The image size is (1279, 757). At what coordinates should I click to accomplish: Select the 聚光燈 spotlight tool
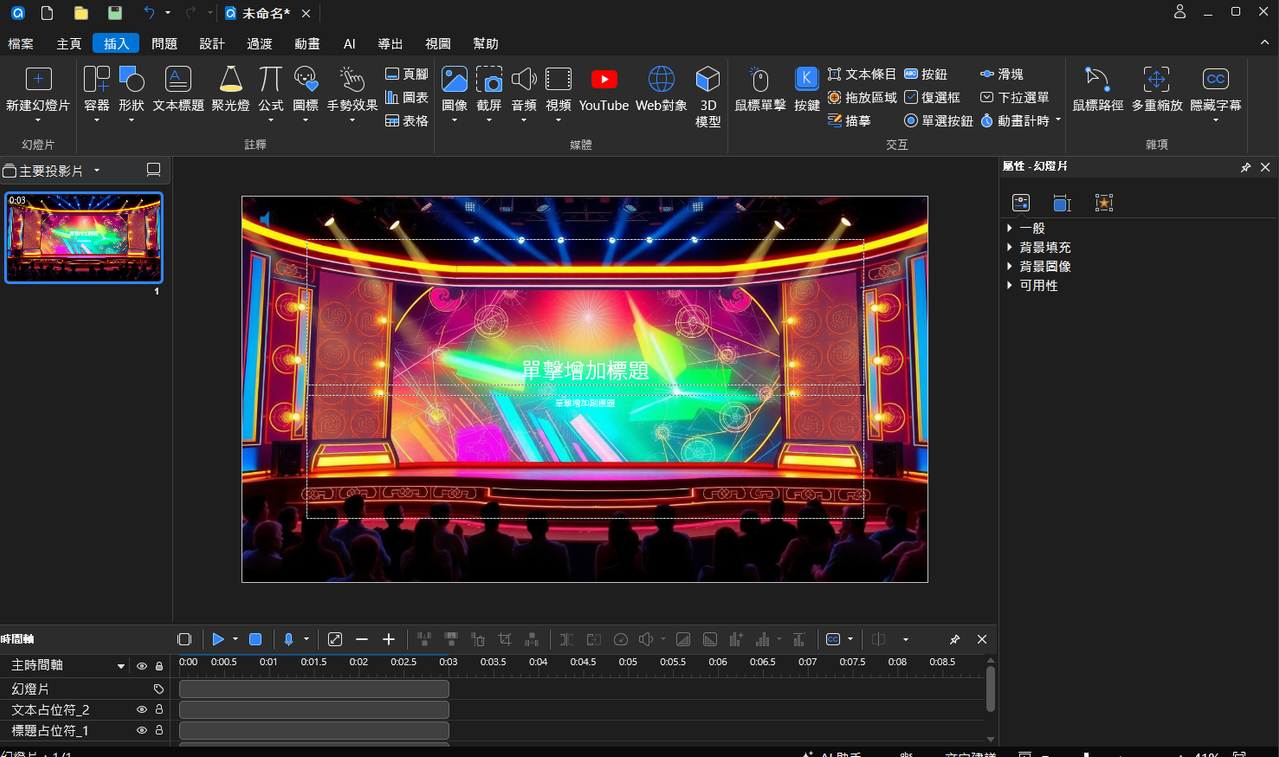coord(230,89)
